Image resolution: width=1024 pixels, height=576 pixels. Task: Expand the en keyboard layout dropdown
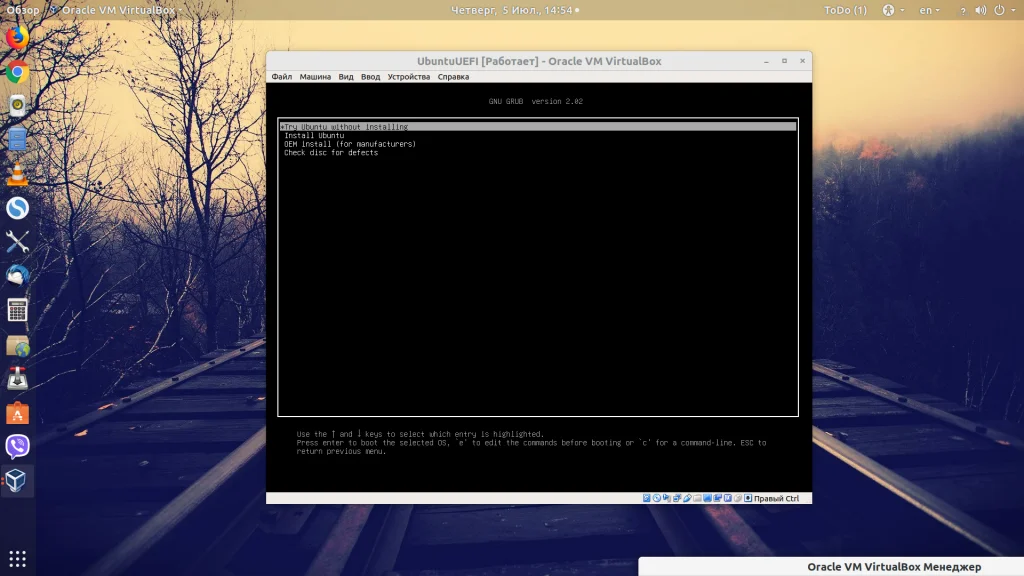click(x=929, y=10)
